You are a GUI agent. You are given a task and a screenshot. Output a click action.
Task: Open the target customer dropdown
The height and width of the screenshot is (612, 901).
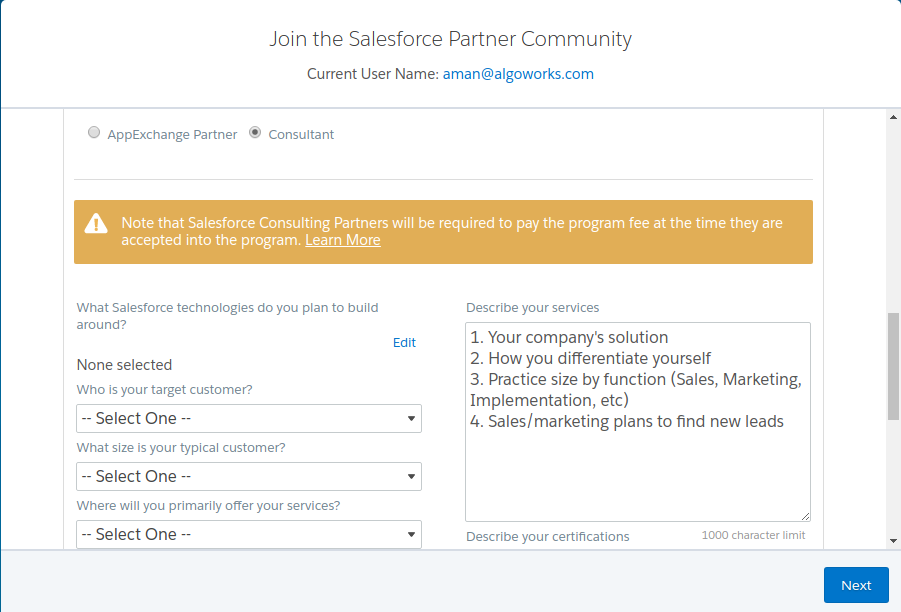(249, 418)
